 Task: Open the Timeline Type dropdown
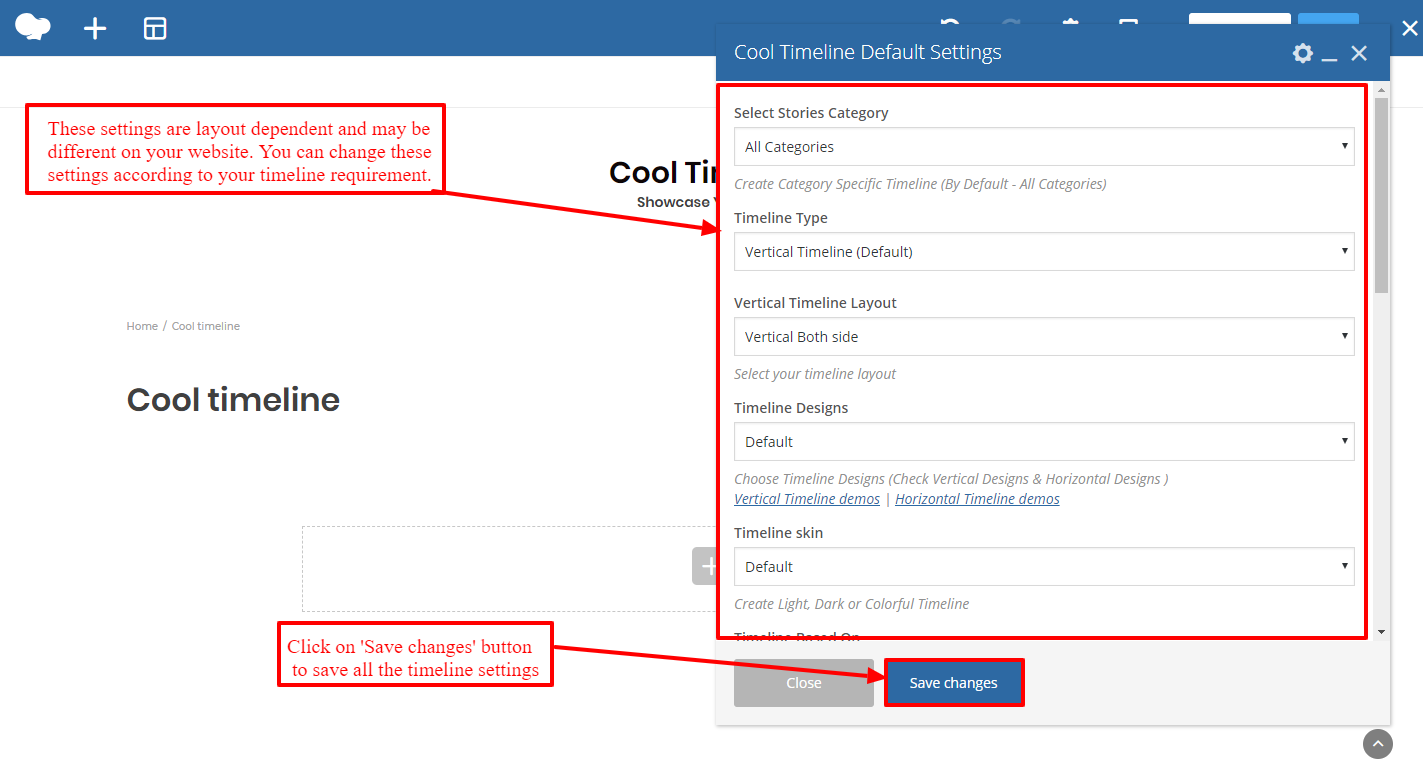pos(1044,252)
